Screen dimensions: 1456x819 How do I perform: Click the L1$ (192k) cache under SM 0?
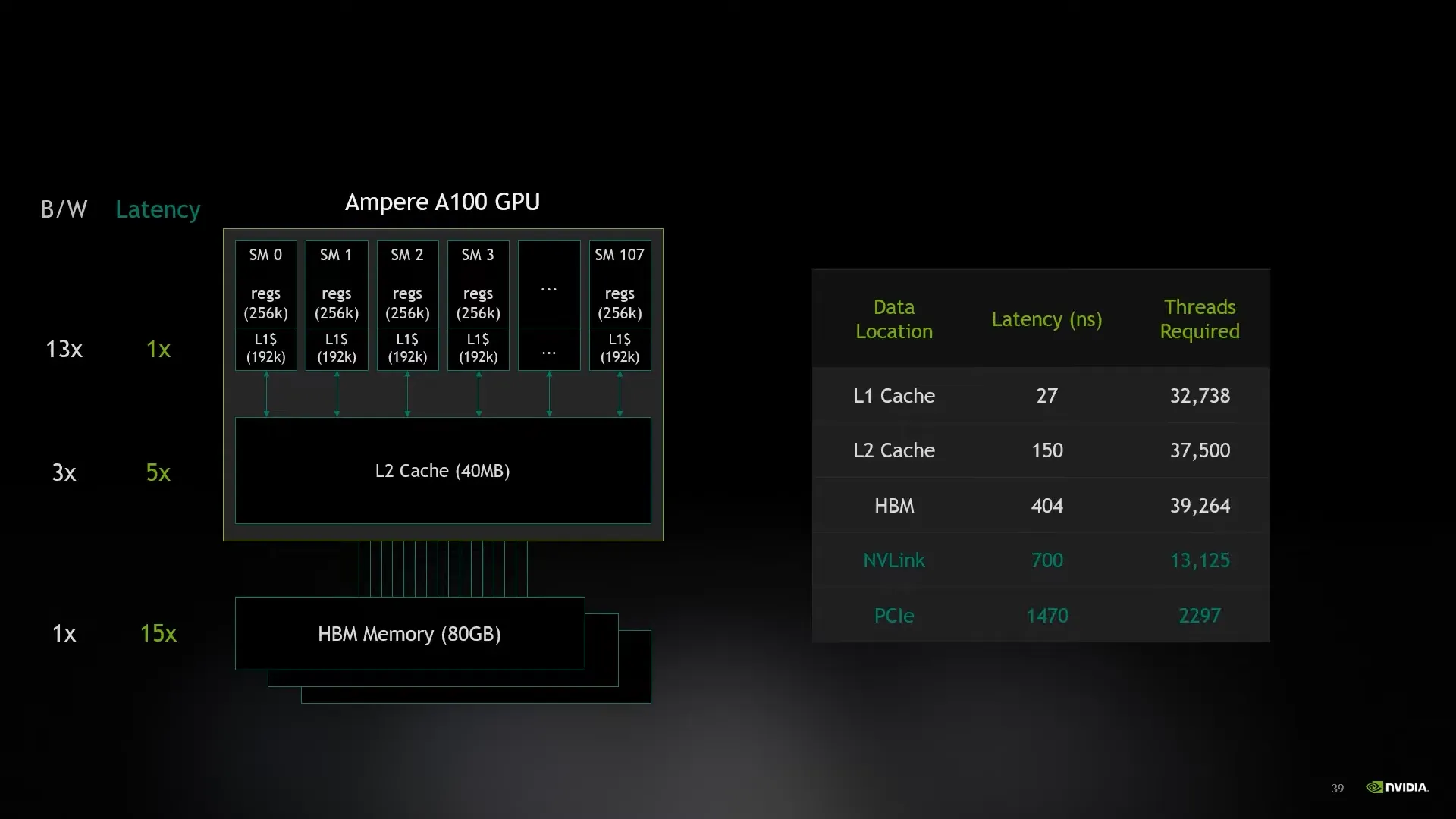[x=265, y=349]
